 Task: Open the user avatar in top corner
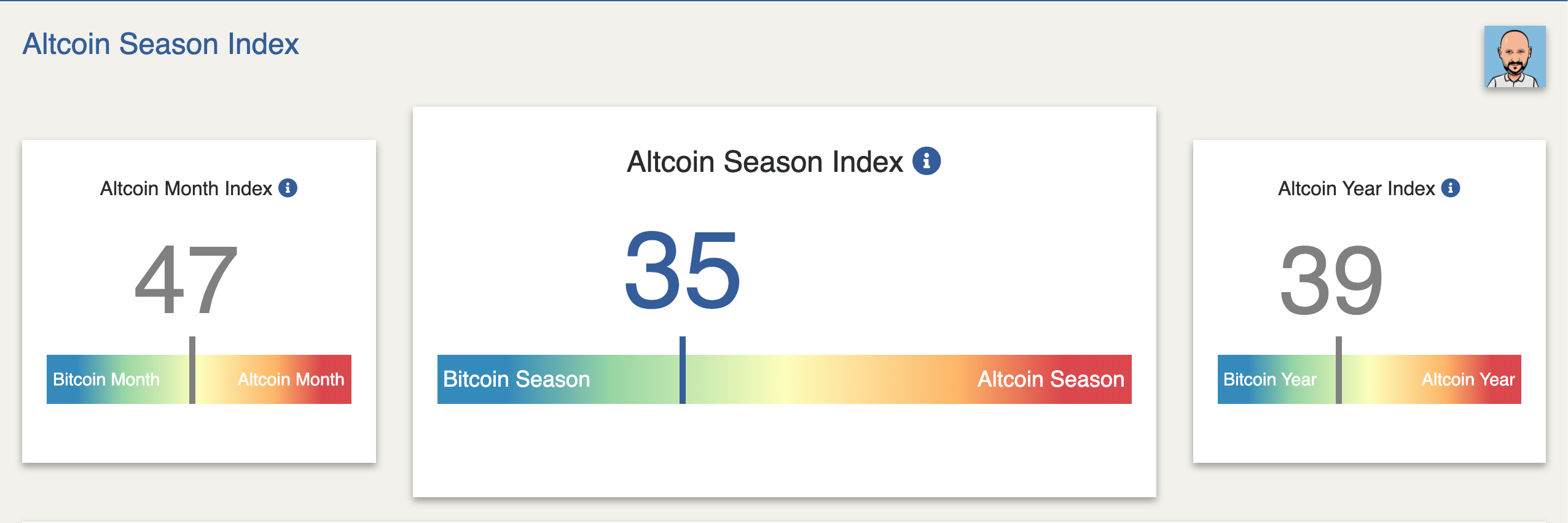coord(1515,56)
